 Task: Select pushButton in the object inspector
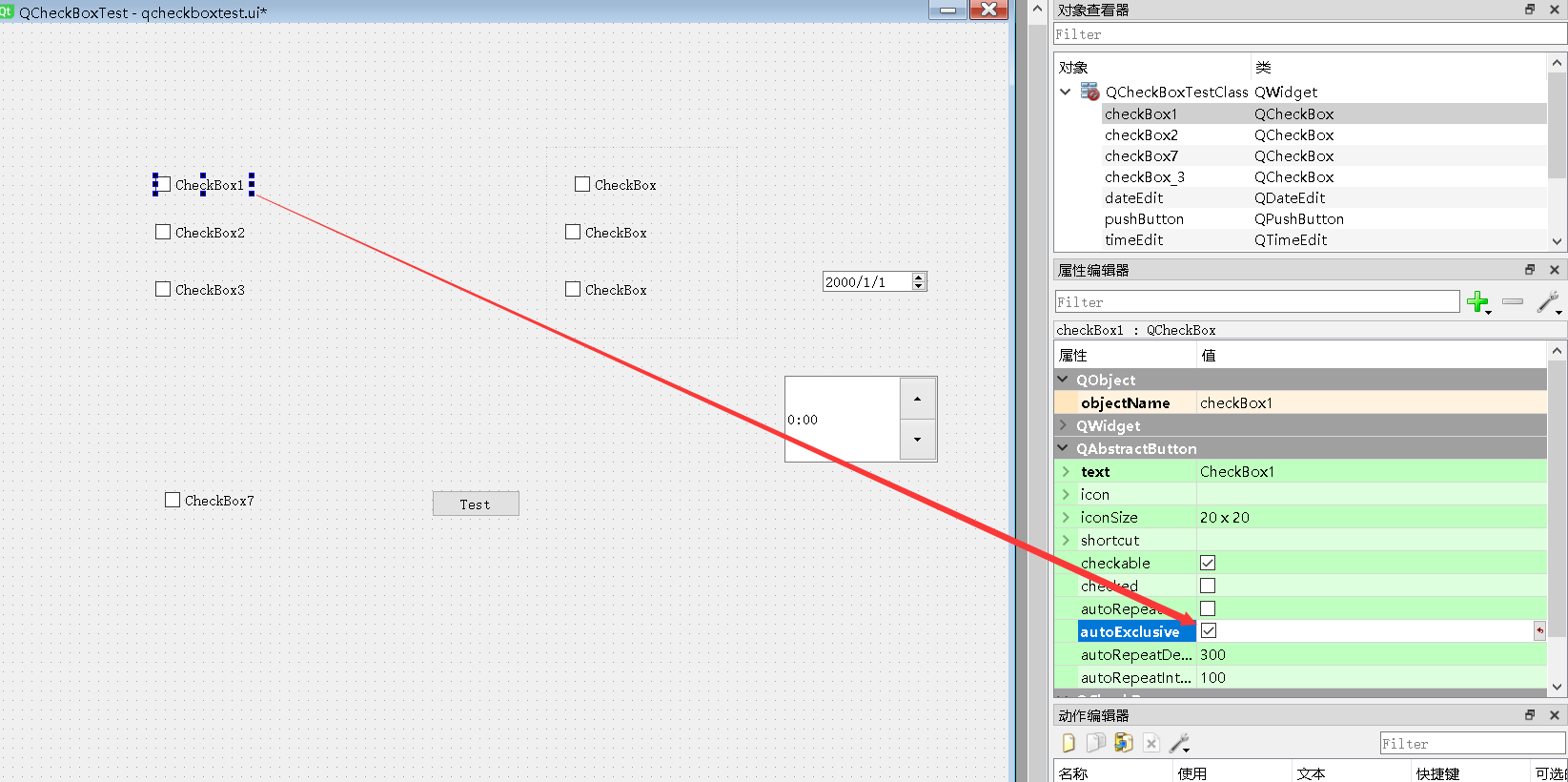click(1144, 218)
